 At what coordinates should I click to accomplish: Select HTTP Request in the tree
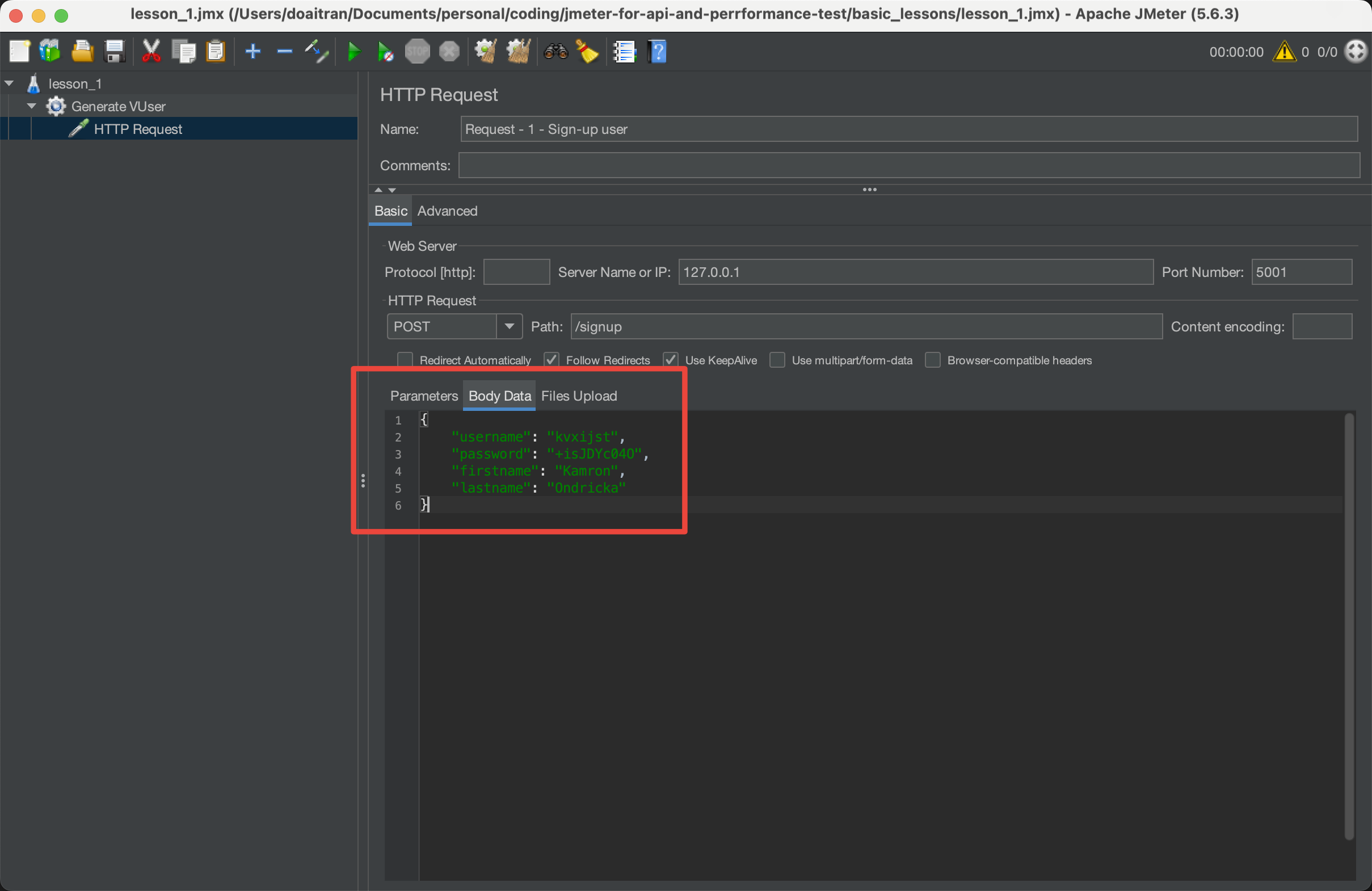pyautogui.click(x=138, y=129)
